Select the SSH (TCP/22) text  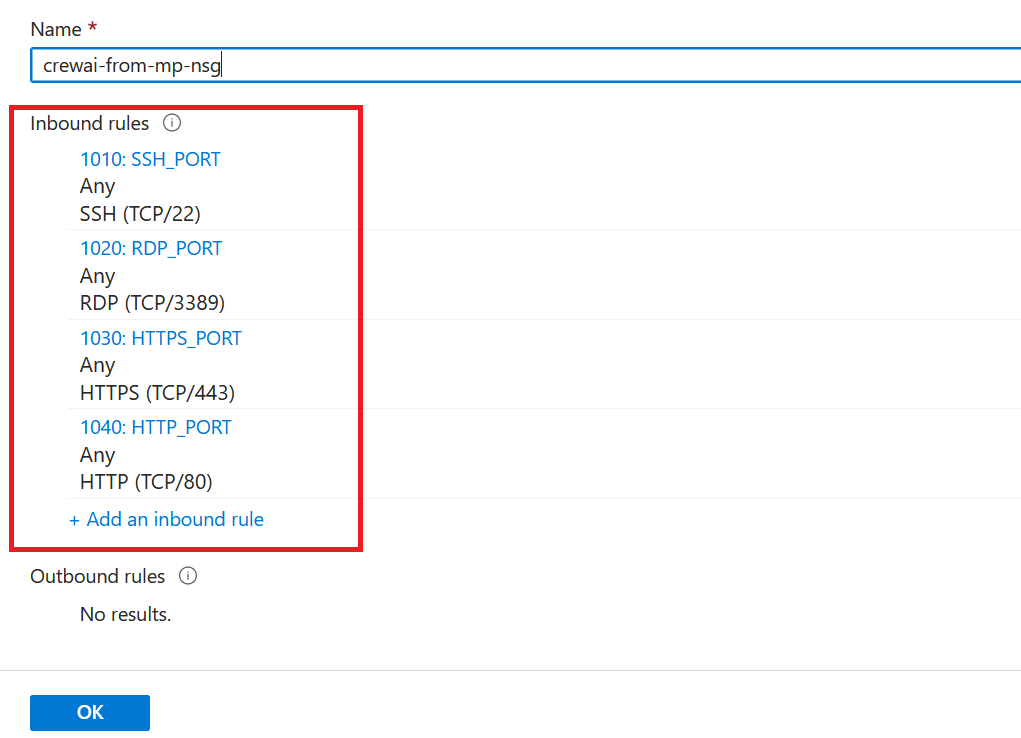(140, 214)
